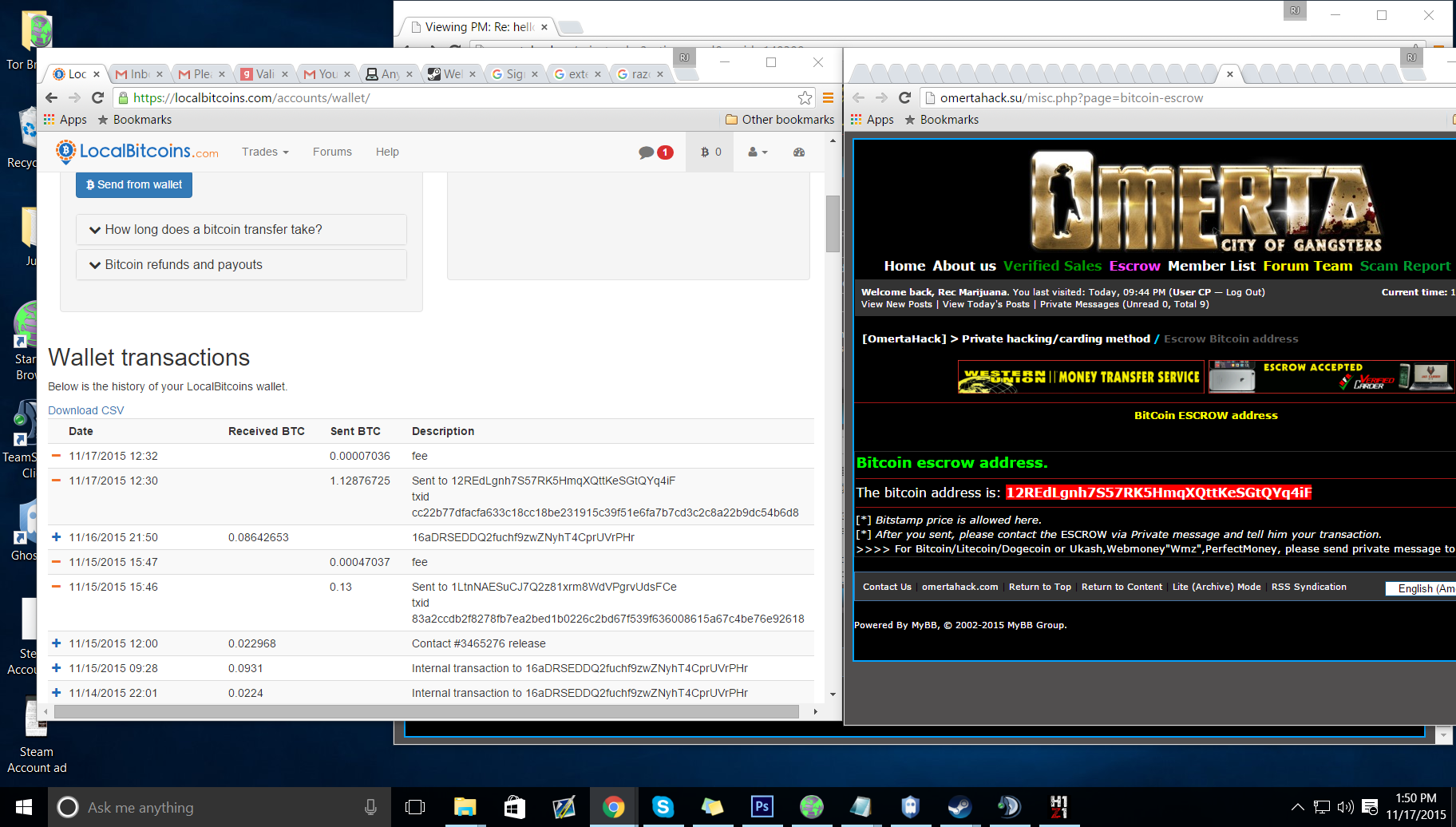Click Send from wallet button
The width and height of the screenshot is (1456, 827).
(x=134, y=184)
